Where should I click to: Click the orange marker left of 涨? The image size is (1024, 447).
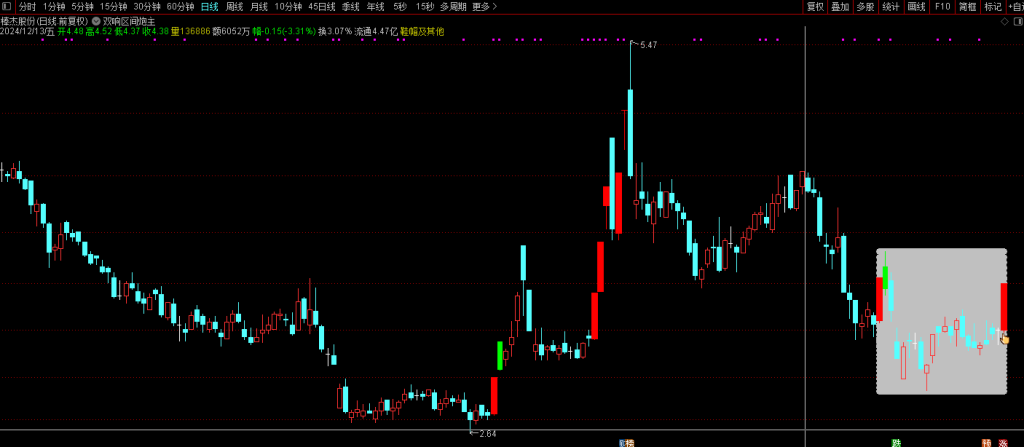tap(986, 442)
